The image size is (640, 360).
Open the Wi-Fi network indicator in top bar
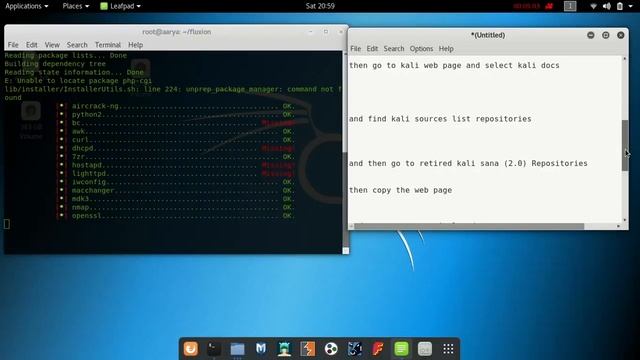593,6
